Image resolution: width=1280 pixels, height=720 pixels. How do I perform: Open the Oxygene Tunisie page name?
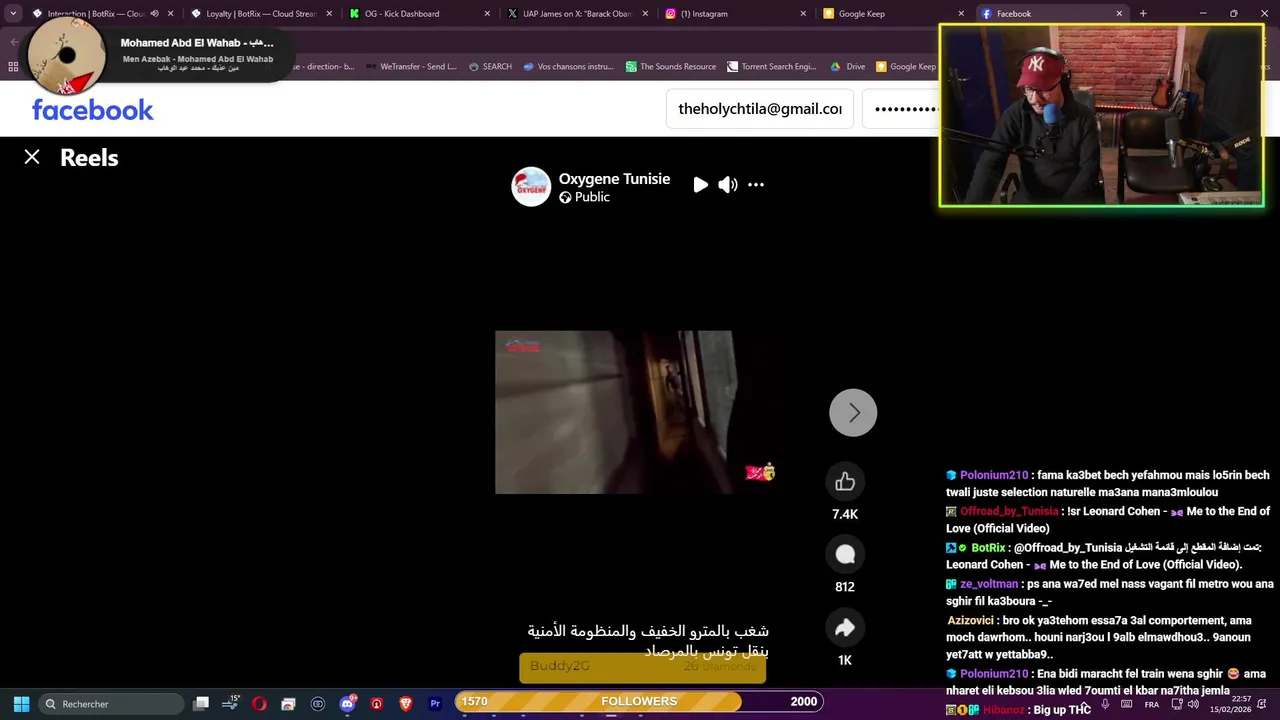614,179
